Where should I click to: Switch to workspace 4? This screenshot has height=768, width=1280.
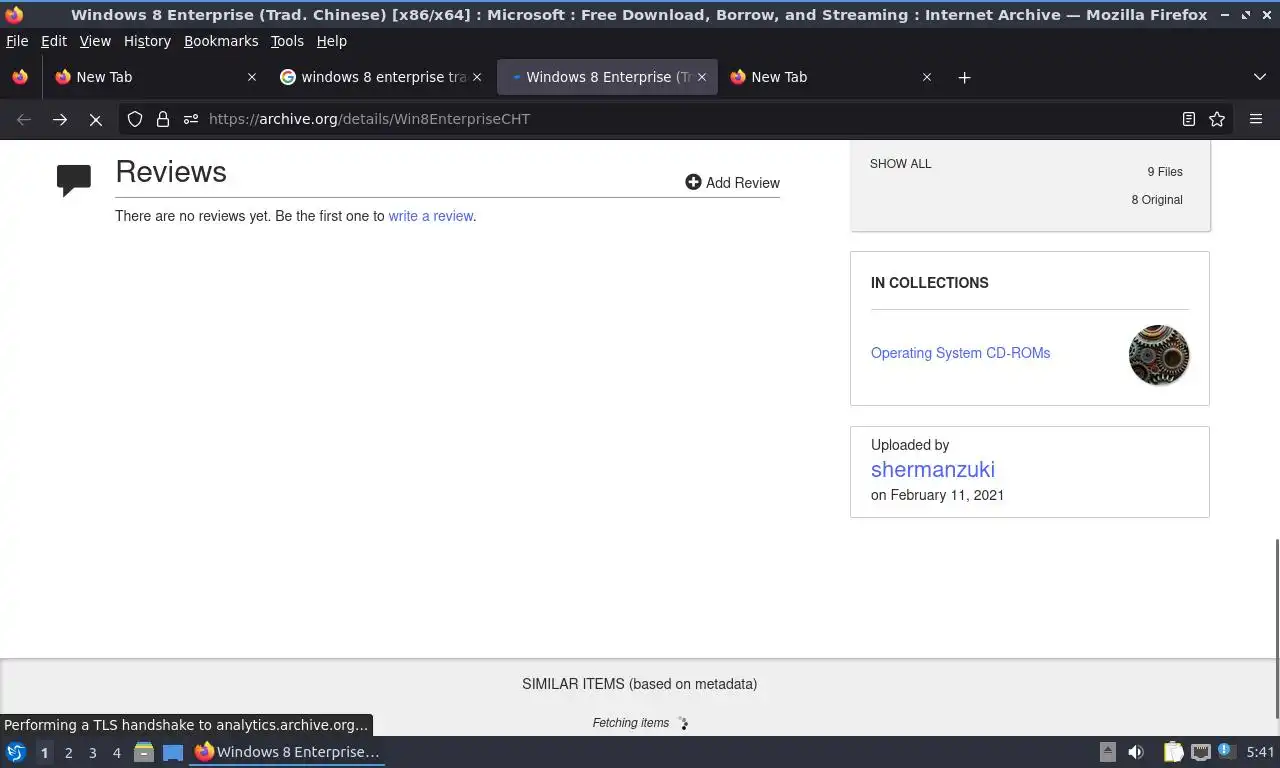(117, 753)
